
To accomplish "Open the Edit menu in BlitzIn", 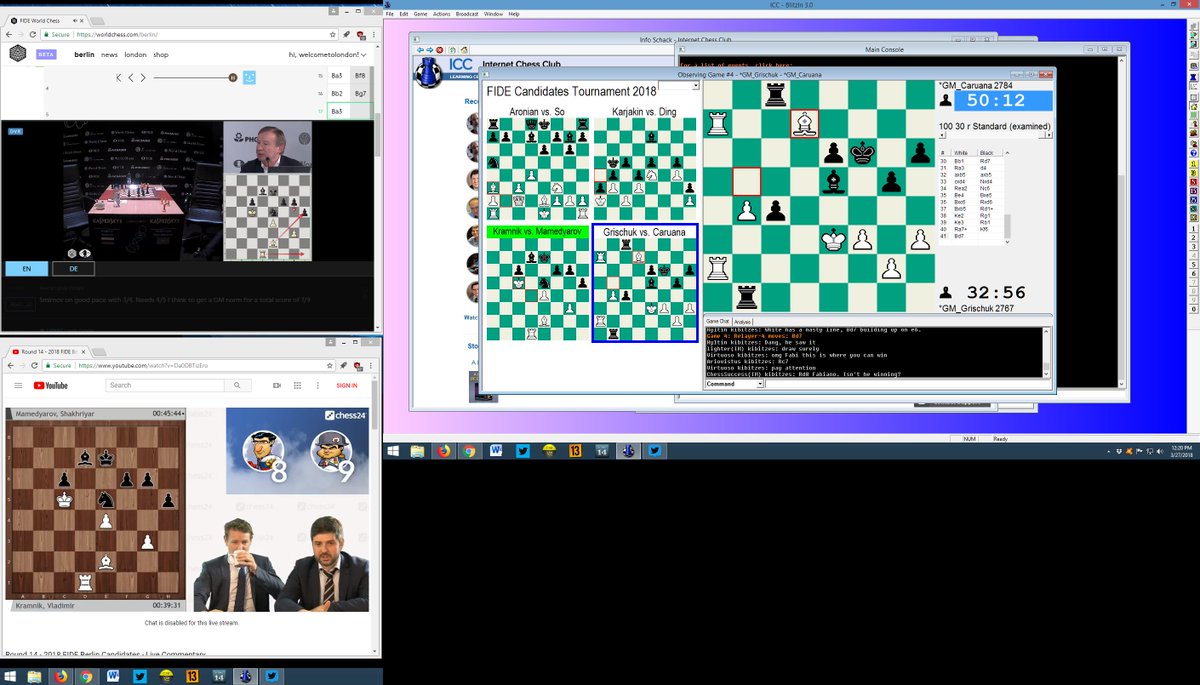I will [x=404, y=14].
